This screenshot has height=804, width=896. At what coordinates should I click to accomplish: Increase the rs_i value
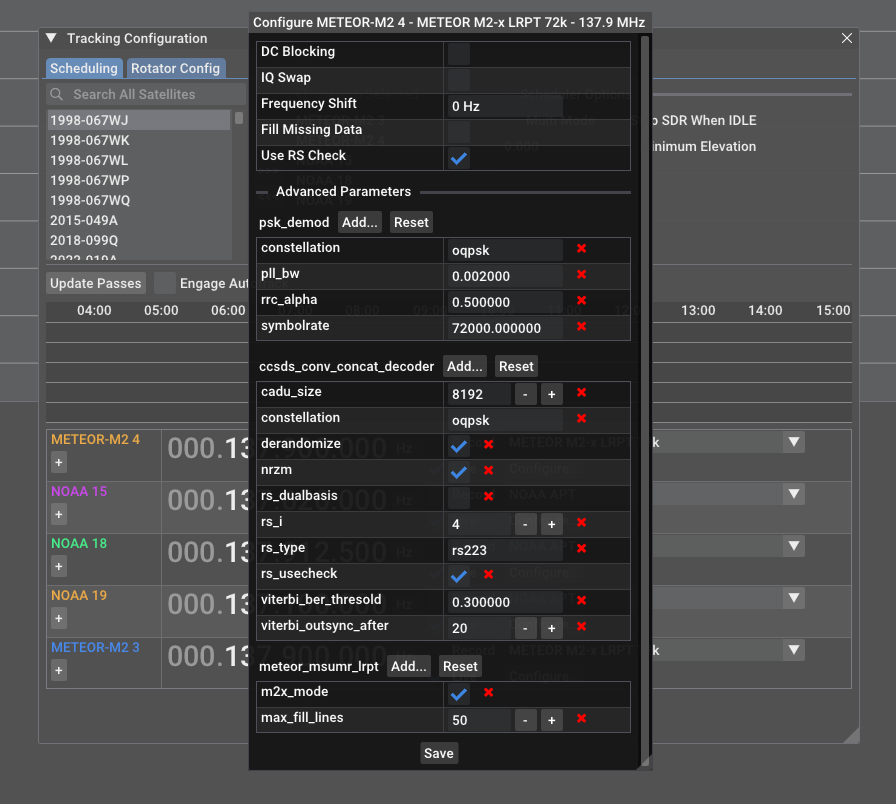click(551, 524)
